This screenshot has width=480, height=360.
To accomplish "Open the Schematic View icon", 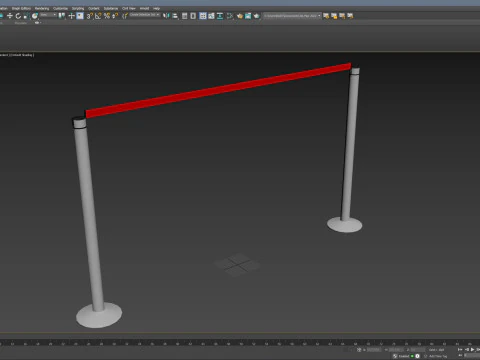I will (x=220, y=16).
